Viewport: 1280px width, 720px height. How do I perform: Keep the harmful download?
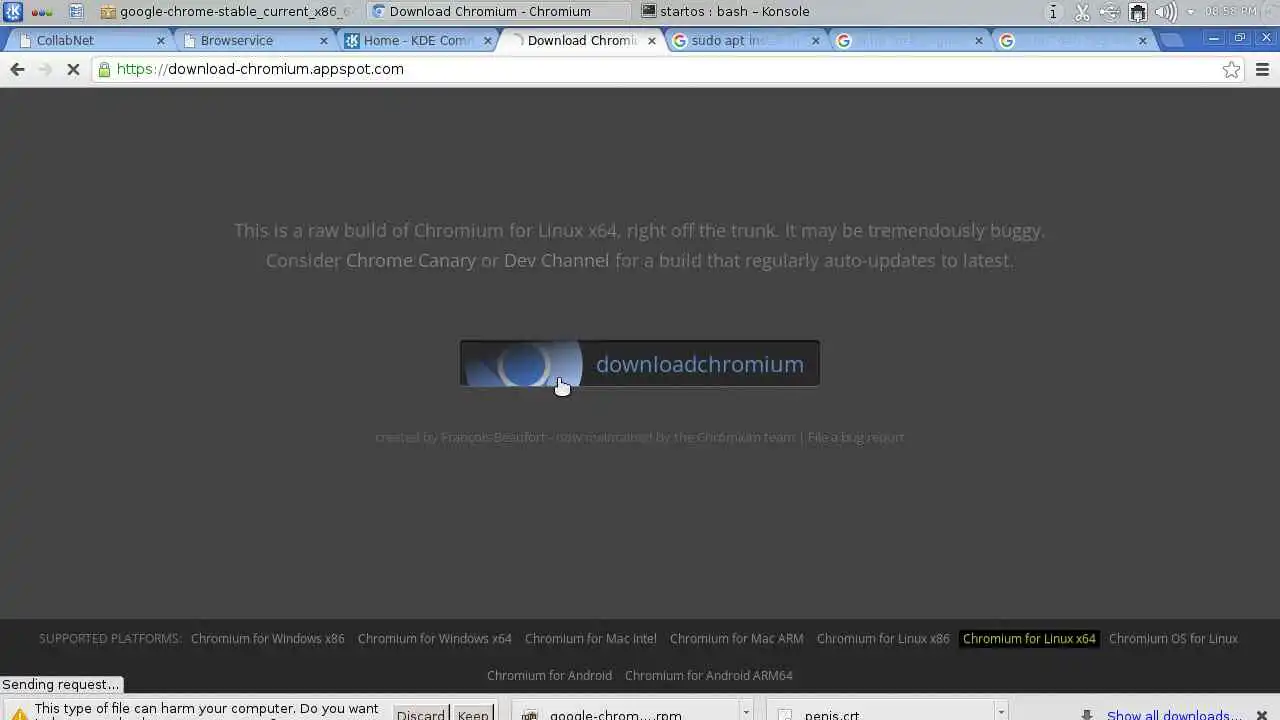coord(473,714)
